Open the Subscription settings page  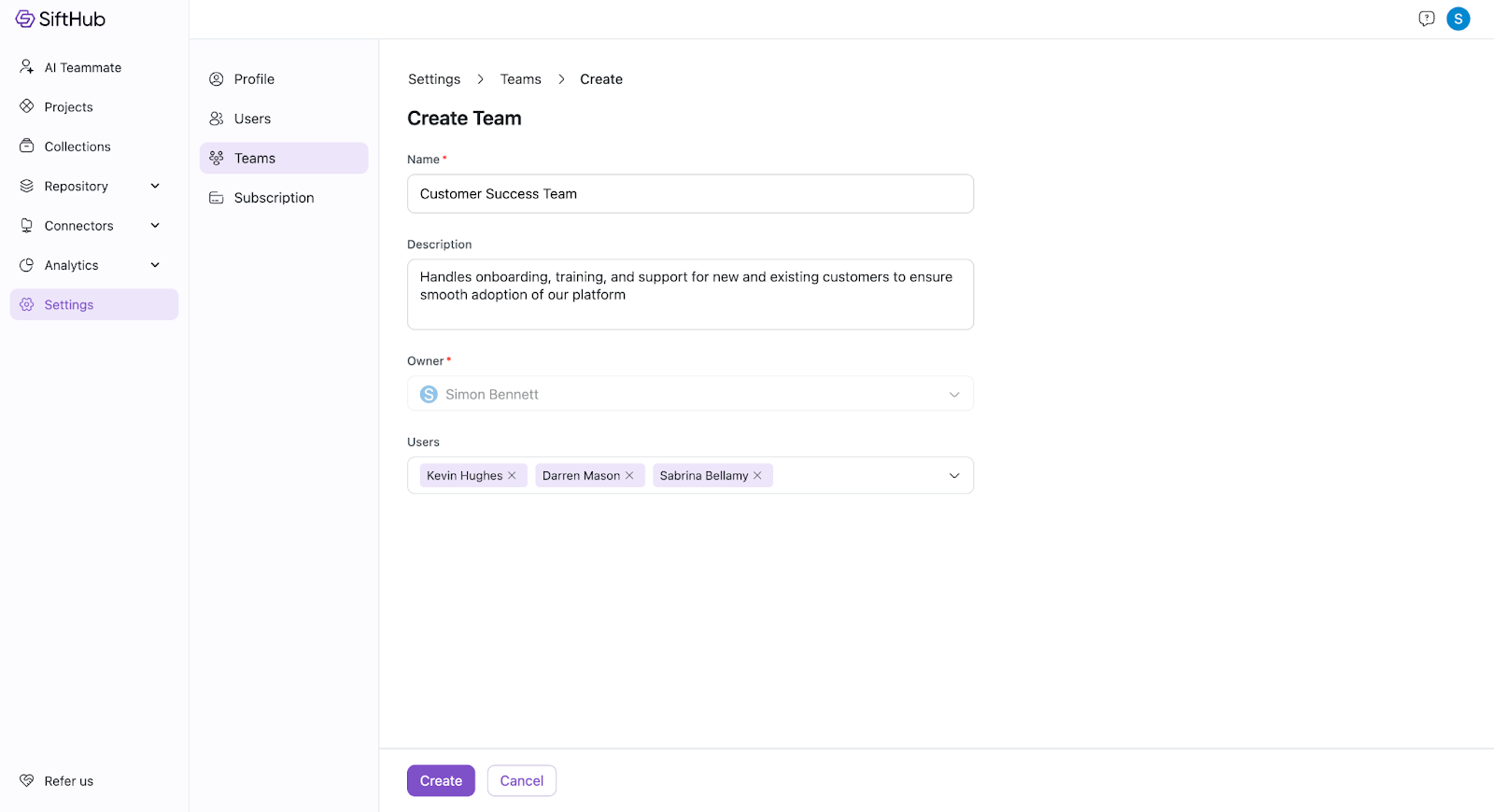[274, 198]
